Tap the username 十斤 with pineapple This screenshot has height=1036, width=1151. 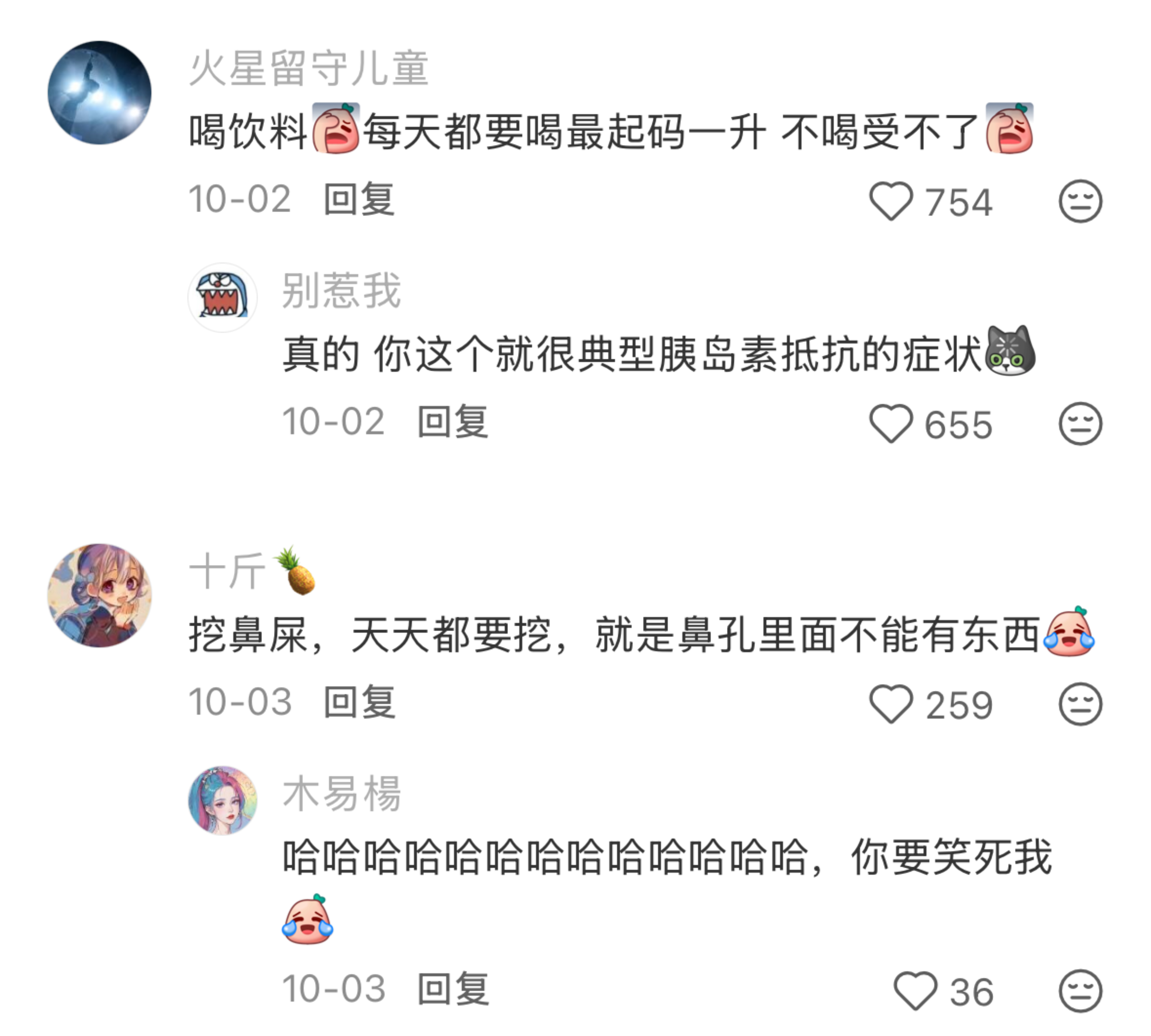[x=252, y=570]
